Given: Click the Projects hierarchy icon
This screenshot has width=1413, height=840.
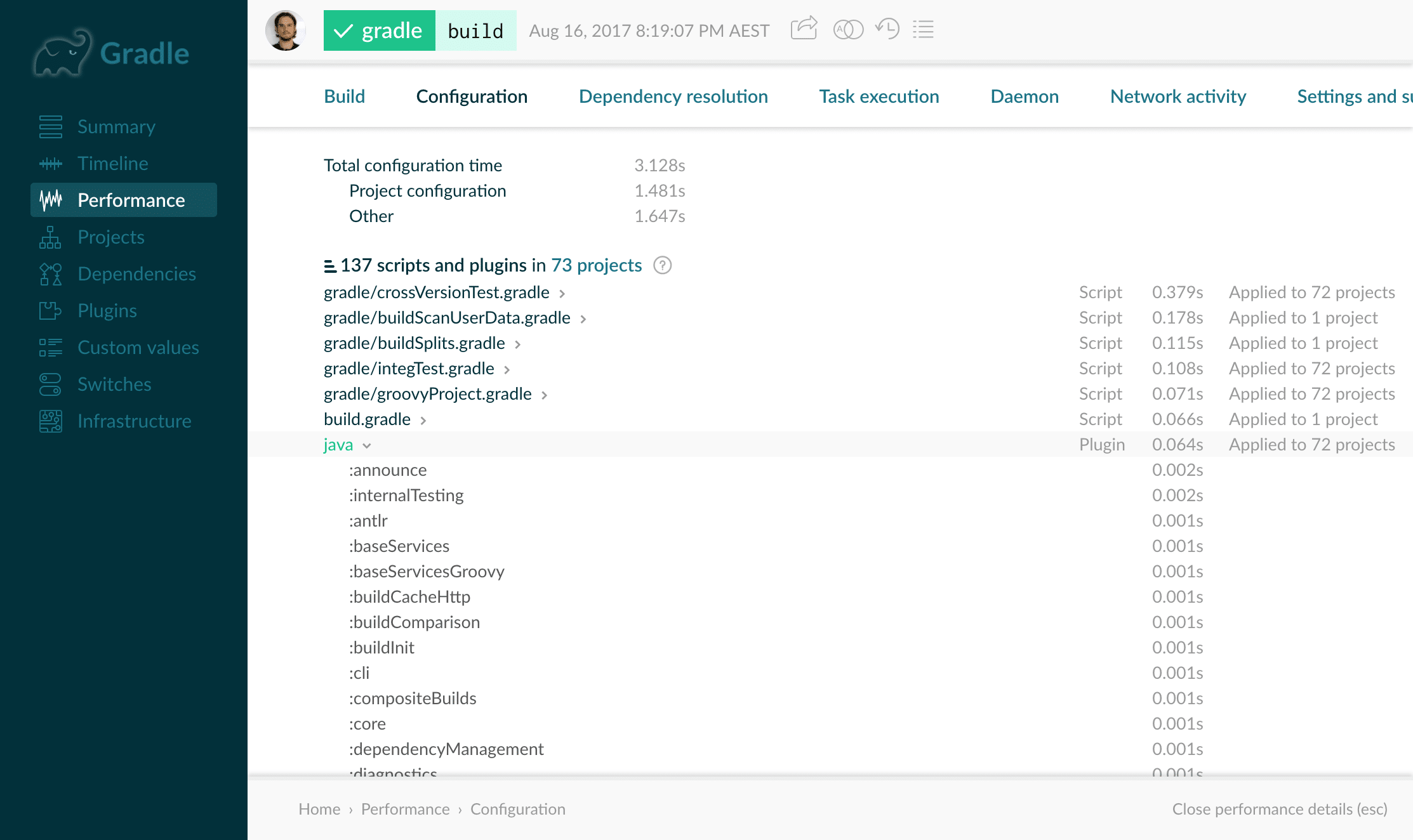Looking at the screenshot, I should (x=51, y=237).
